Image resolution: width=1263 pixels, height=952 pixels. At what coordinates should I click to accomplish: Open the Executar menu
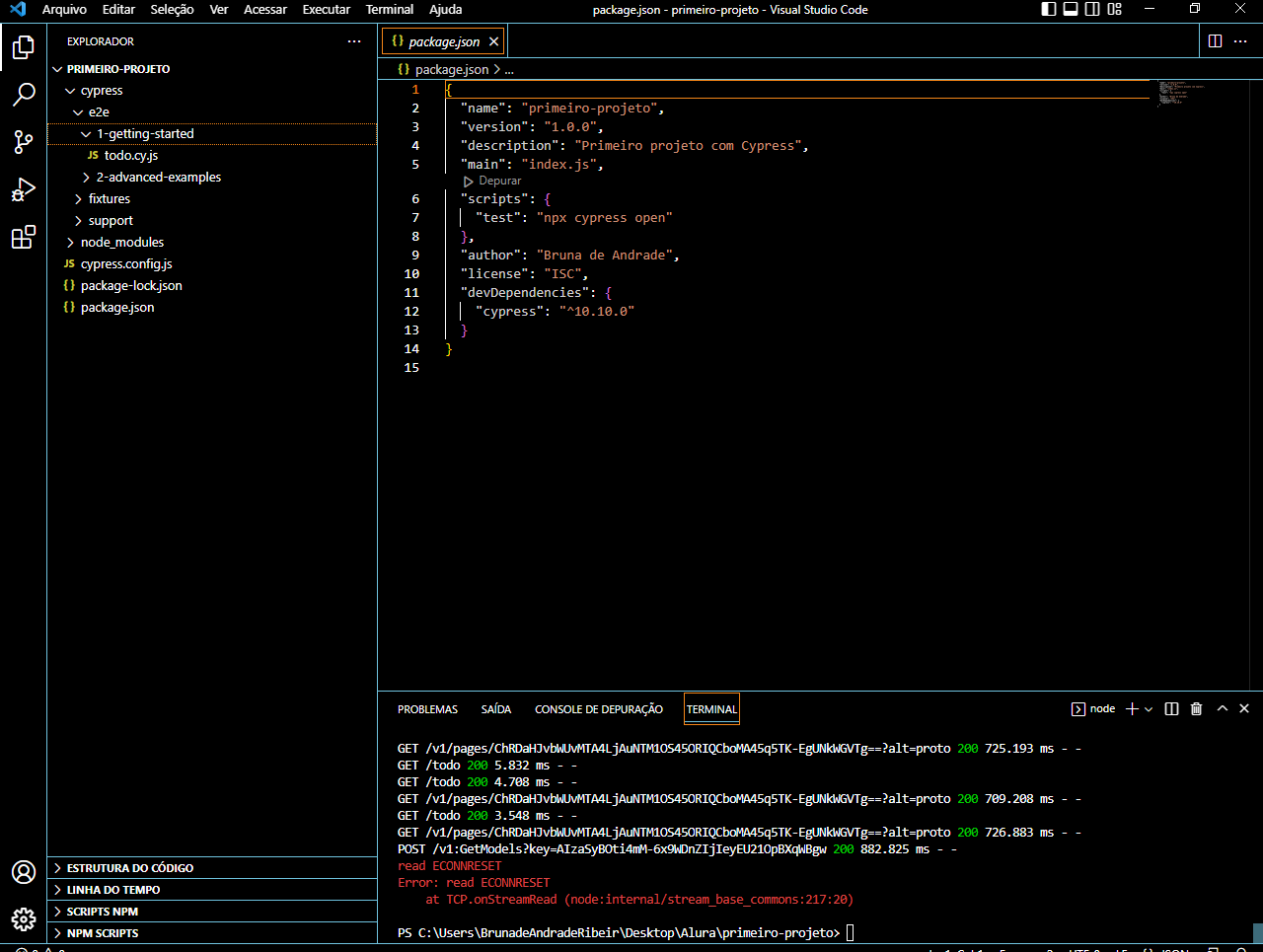tap(327, 9)
